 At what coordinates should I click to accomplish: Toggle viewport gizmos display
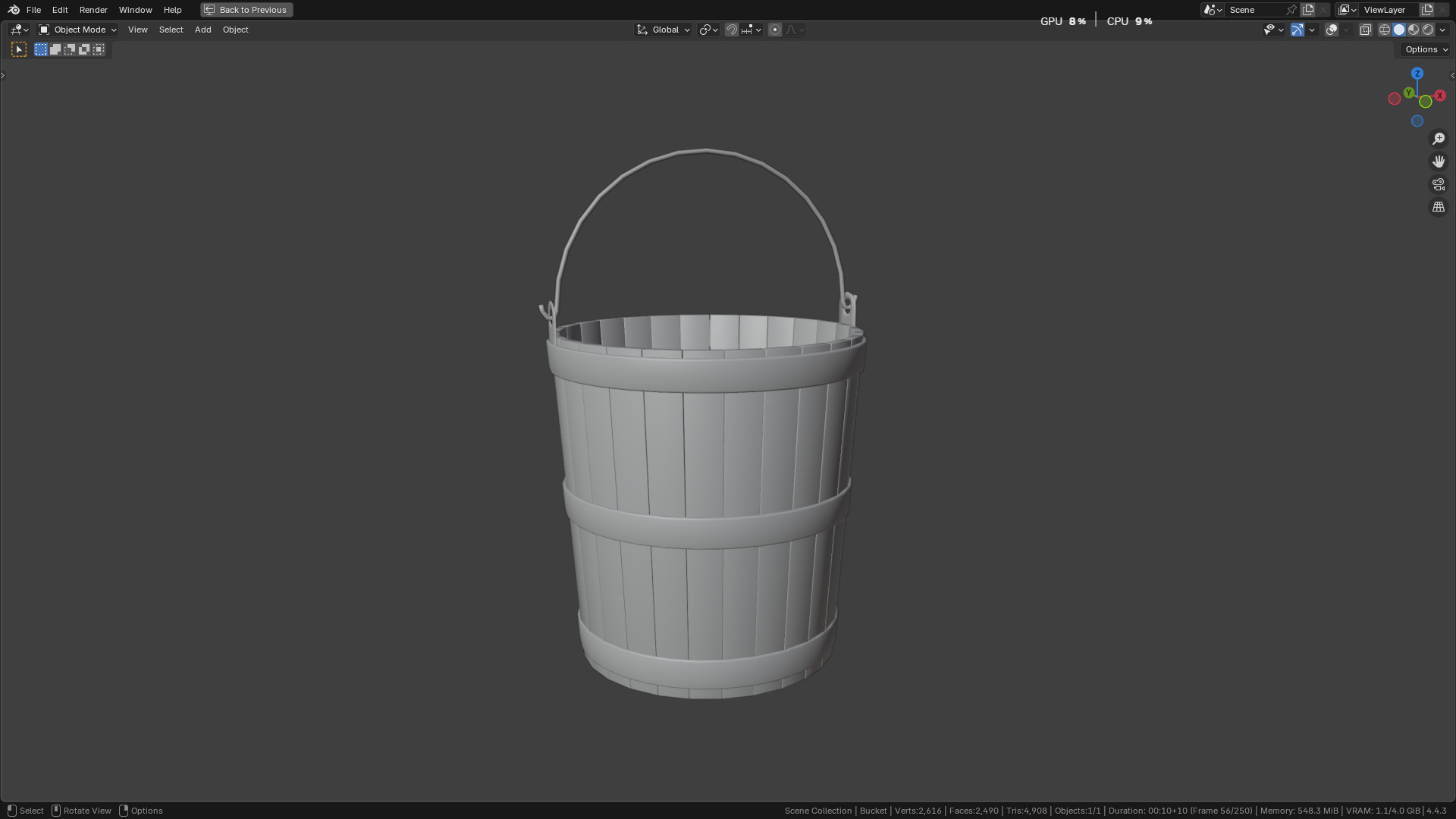click(x=1298, y=30)
